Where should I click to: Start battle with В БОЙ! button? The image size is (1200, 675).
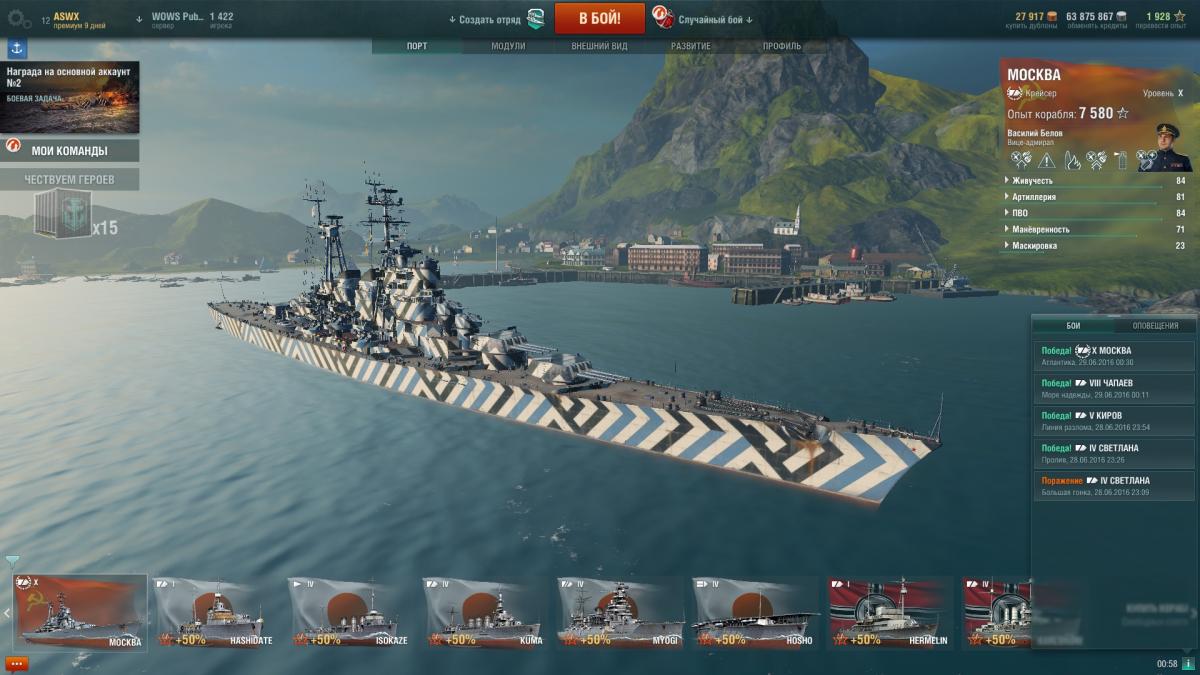pos(599,18)
